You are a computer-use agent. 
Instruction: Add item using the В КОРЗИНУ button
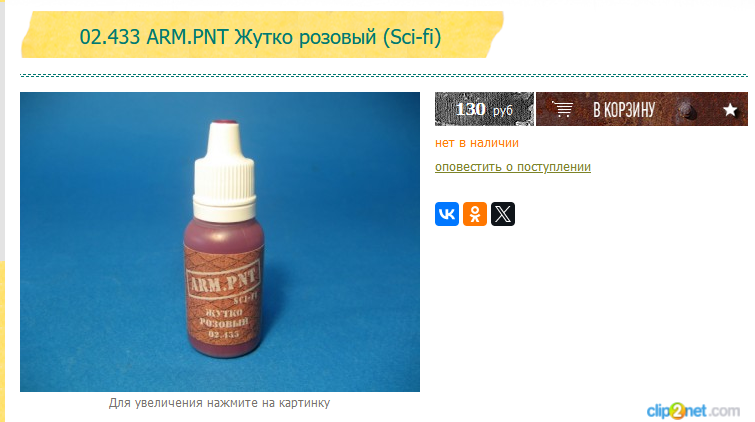click(624, 109)
